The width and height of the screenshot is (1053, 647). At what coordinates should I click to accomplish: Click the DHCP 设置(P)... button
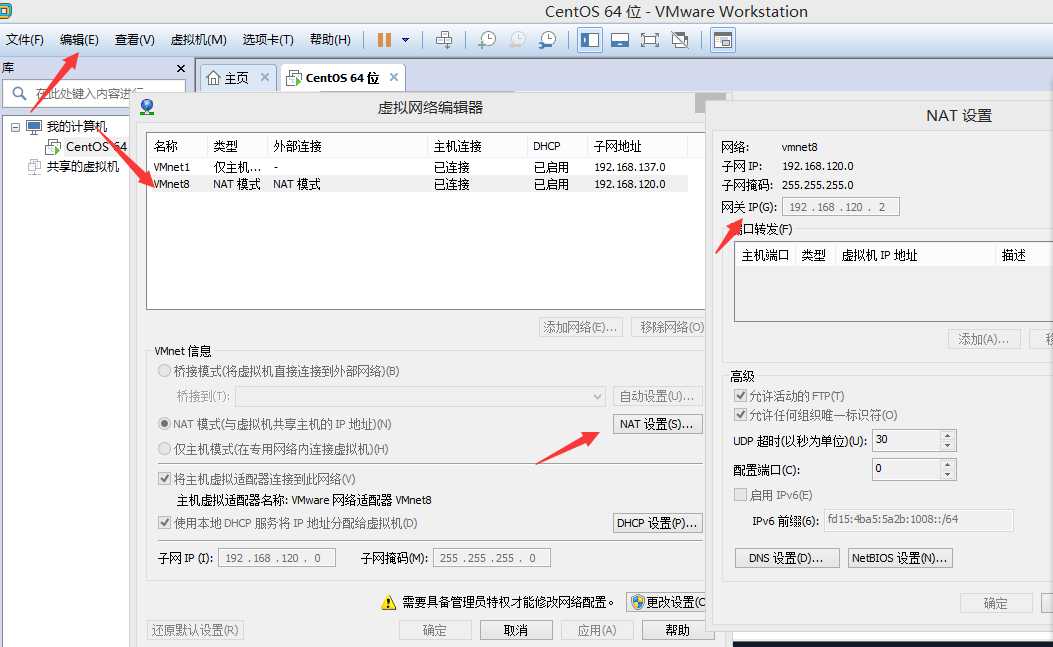point(657,523)
